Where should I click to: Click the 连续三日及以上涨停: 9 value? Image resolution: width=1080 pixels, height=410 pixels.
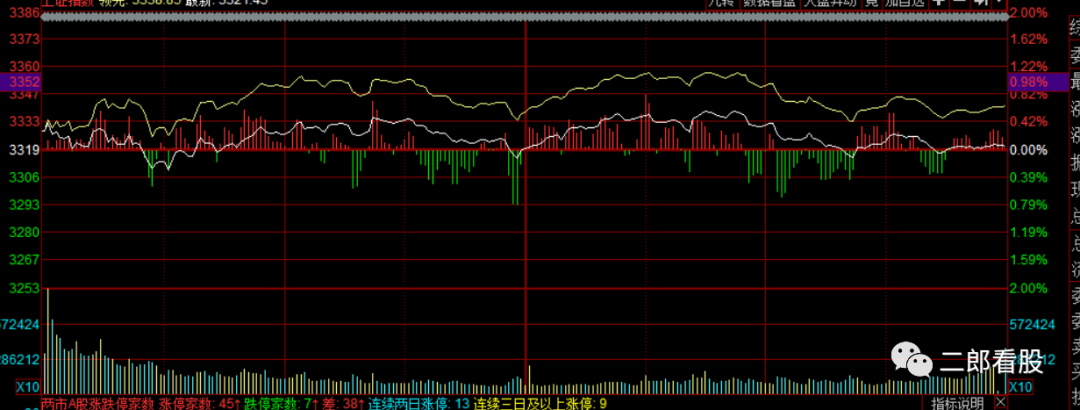[x=541, y=402]
